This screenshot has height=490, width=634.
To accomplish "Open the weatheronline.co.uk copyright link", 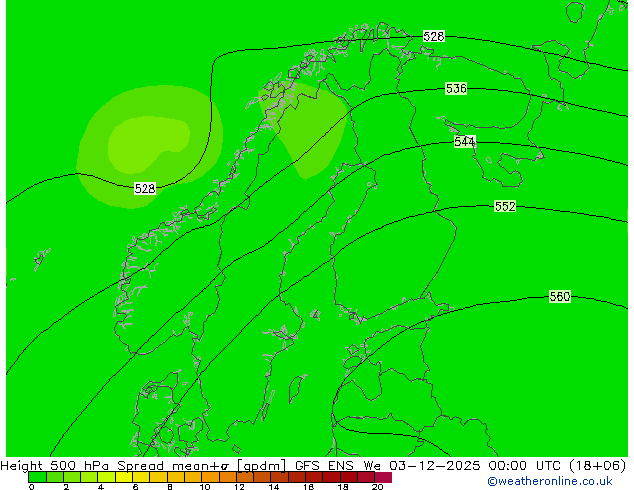I will click(550, 481).
